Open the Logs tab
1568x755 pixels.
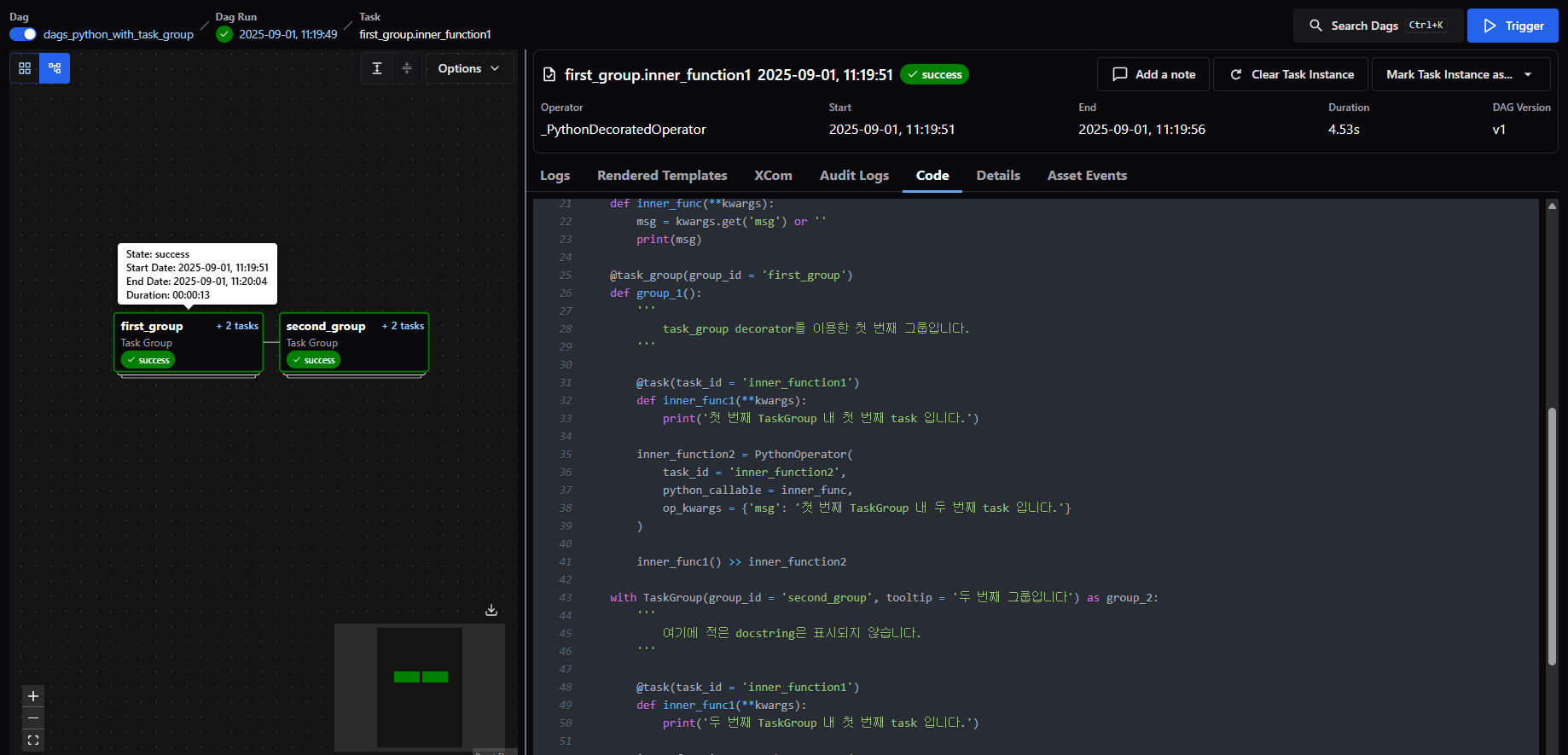[x=555, y=176]
